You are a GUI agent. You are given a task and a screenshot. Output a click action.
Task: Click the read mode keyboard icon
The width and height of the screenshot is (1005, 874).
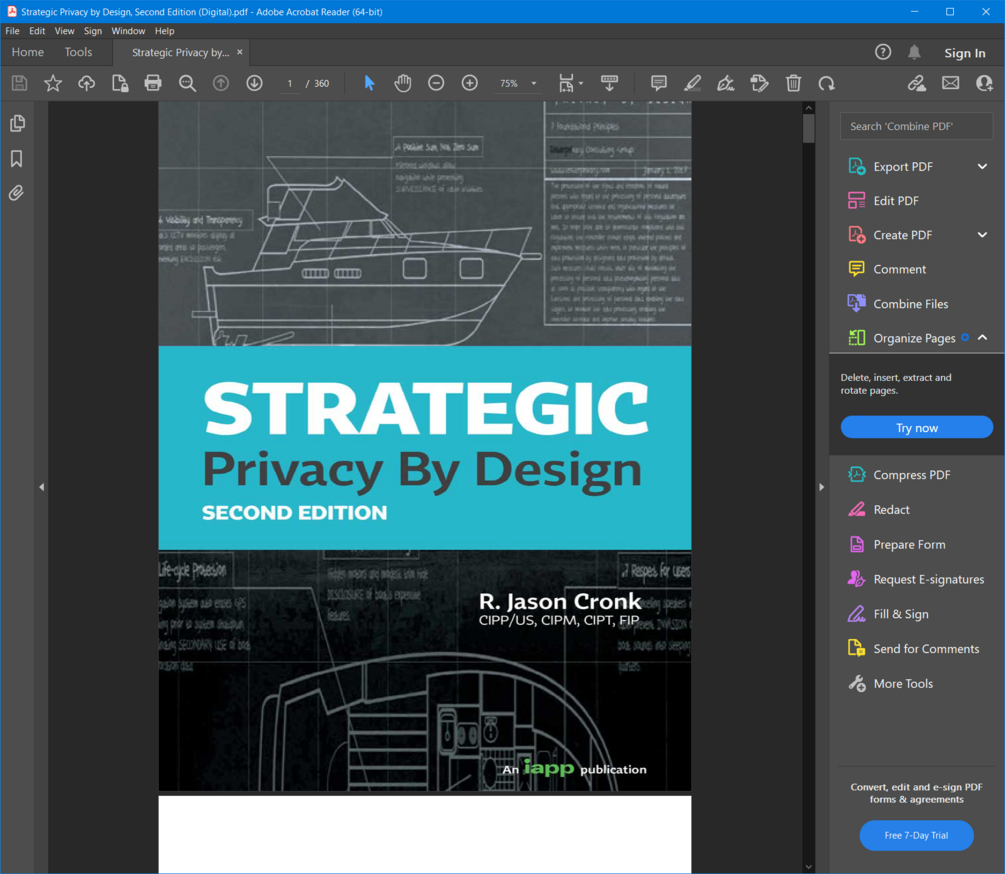tap(610, 83)
